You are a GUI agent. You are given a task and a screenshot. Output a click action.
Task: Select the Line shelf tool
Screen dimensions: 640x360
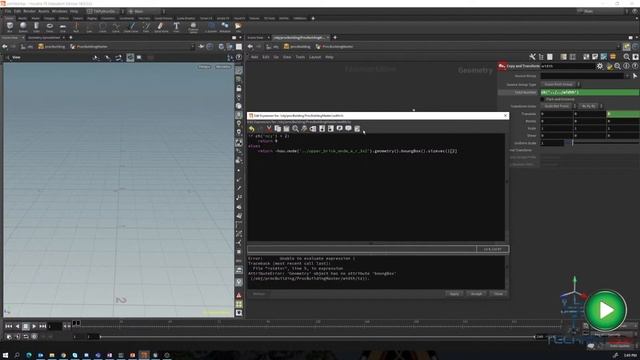[89, 27]
